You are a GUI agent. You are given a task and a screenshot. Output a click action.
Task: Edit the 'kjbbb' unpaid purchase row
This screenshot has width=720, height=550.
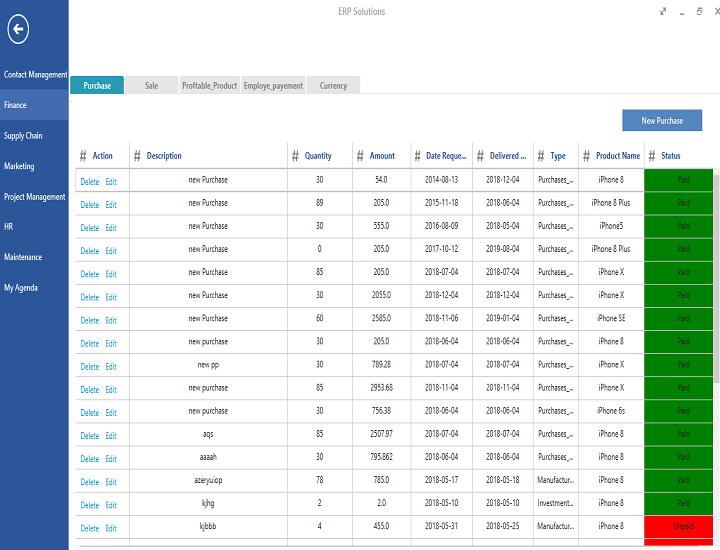111,528
